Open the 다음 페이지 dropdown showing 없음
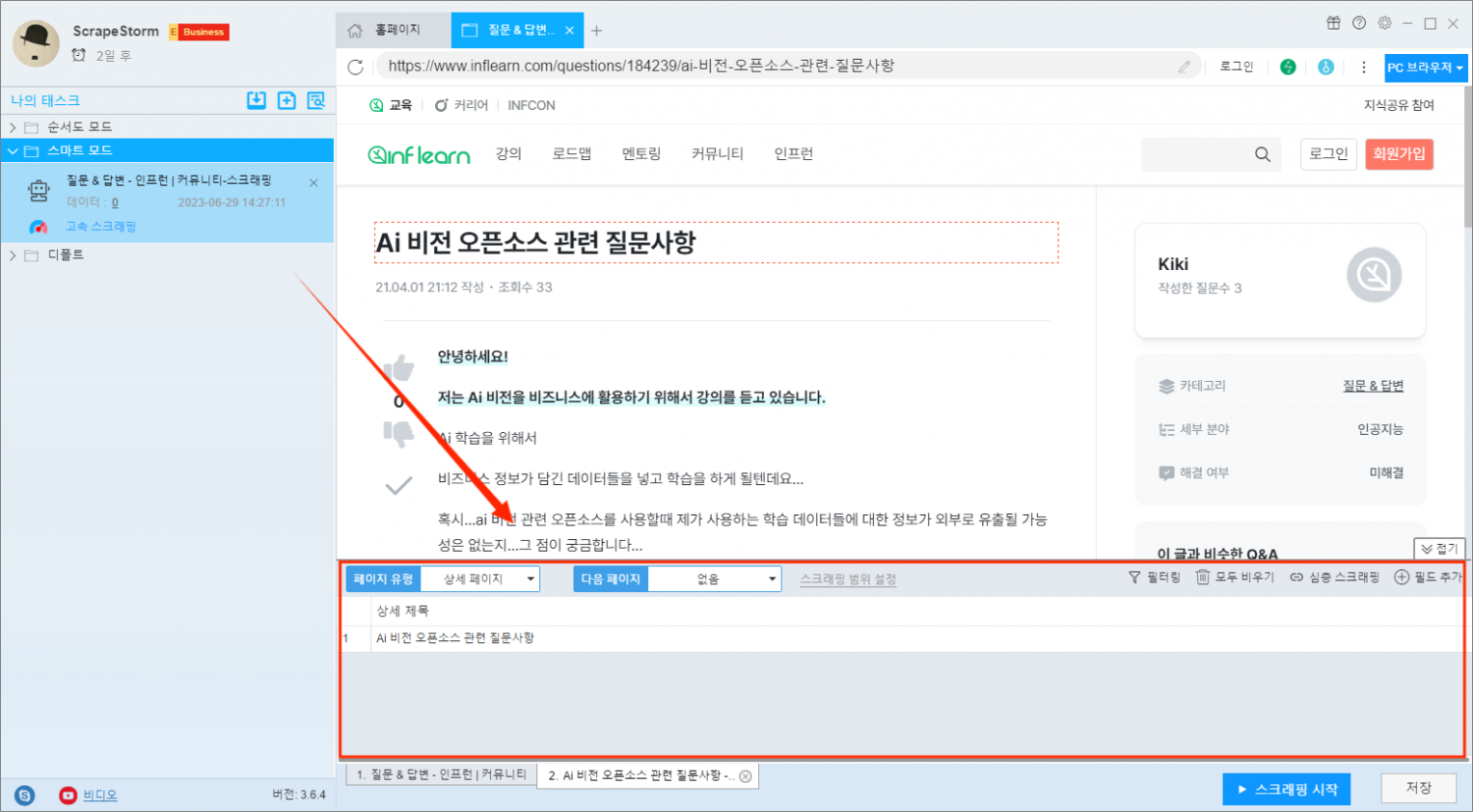Image resolution: width=1473 pixels, height=812 pixels. point(715,579)
